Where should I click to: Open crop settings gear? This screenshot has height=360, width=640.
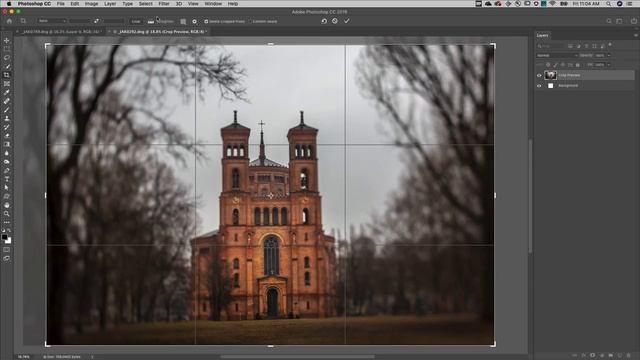(194, 21)
